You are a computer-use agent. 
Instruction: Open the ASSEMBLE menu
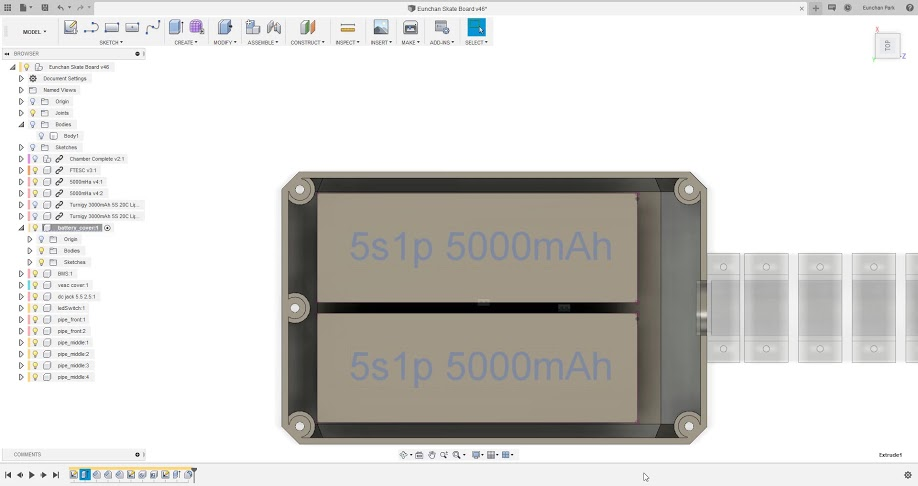(263, 43)
